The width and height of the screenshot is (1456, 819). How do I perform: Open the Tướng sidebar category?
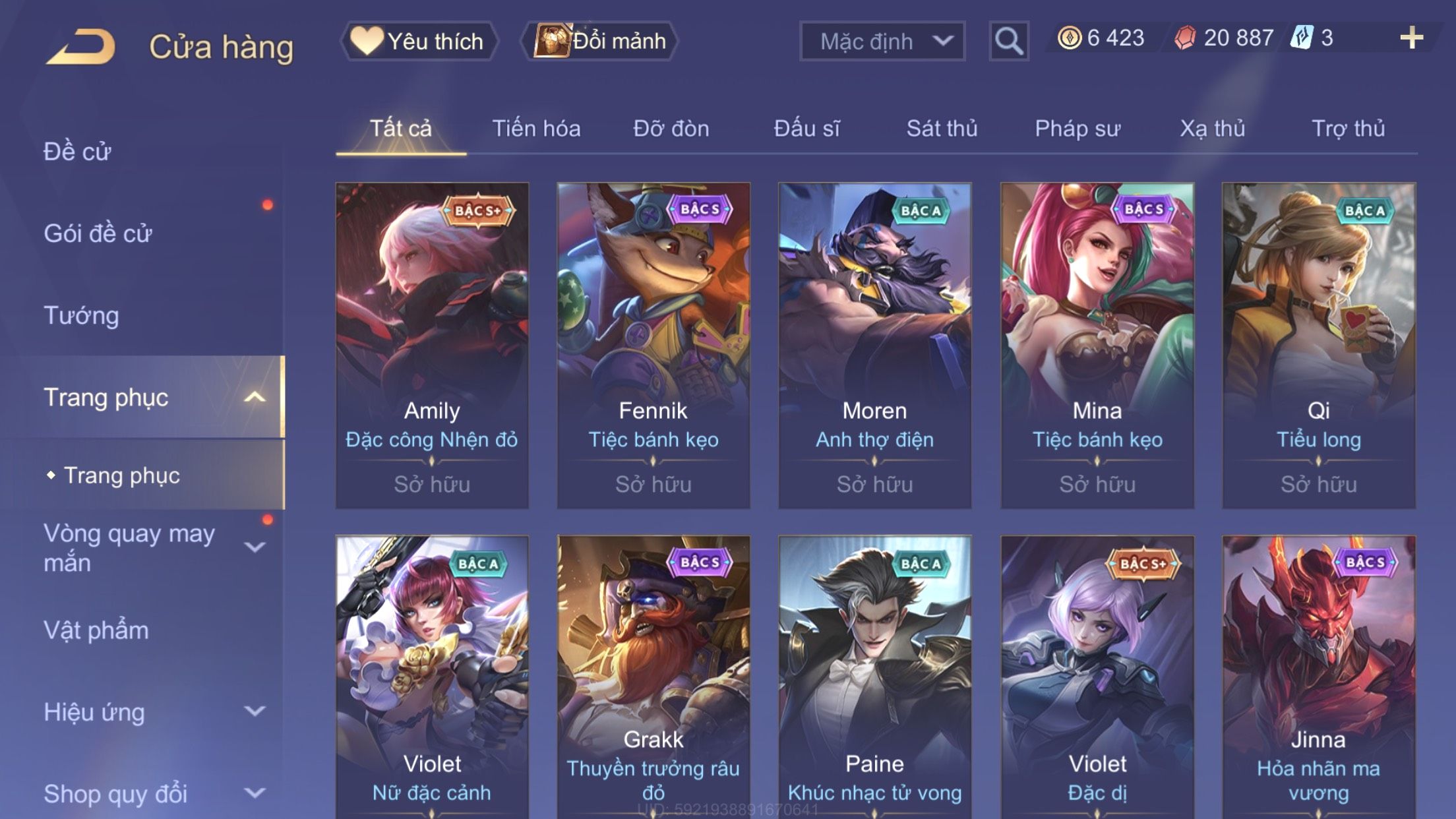coord(81,315)
